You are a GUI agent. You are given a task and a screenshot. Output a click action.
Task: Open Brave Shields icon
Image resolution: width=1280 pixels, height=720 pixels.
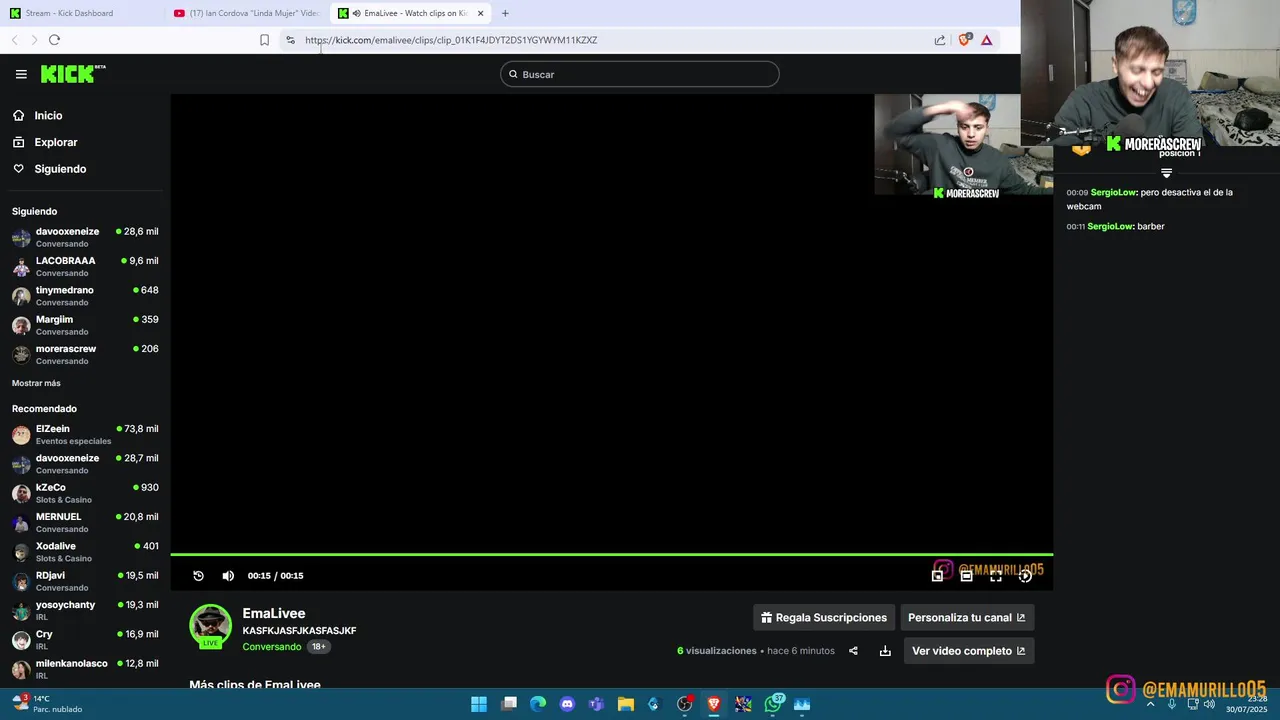pyautogui.click(x=964, y=40)
